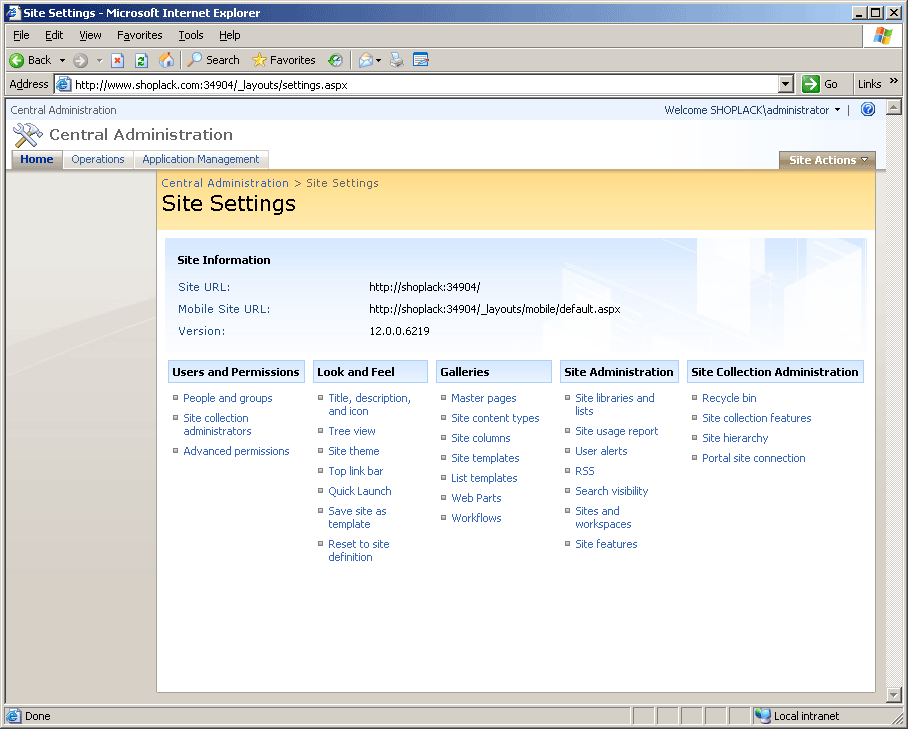Click the Links toolbar label

coord(869,84)
